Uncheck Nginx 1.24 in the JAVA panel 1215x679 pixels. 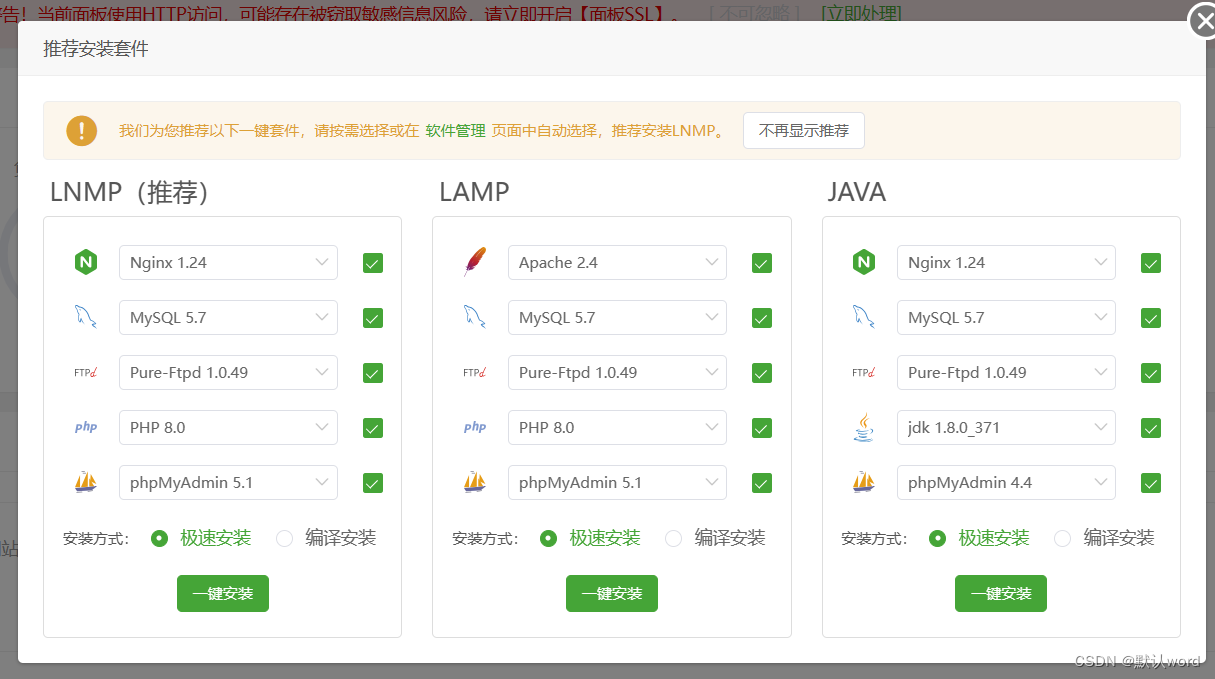click(x=1151, y=264)
